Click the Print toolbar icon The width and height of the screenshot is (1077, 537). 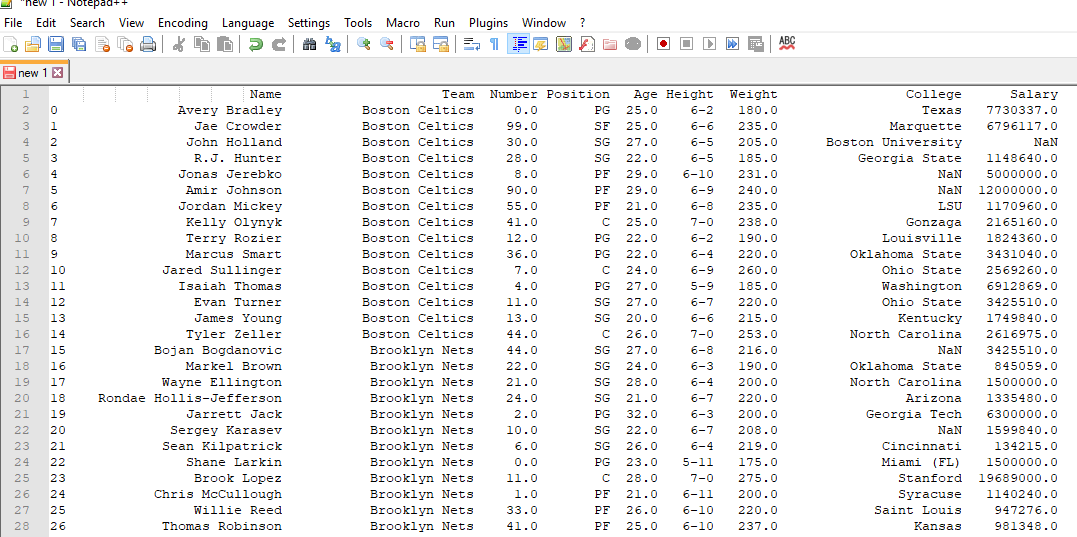pyautogui.click(x=148, y=45)
